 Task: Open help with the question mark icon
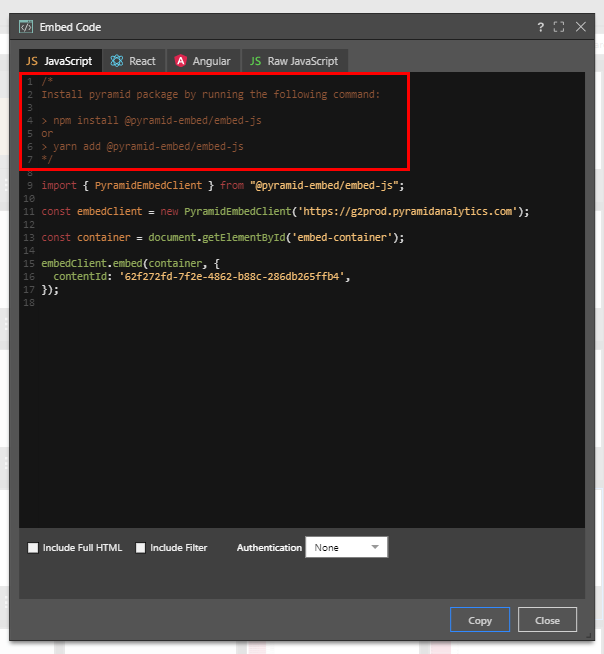coord(541,27)
